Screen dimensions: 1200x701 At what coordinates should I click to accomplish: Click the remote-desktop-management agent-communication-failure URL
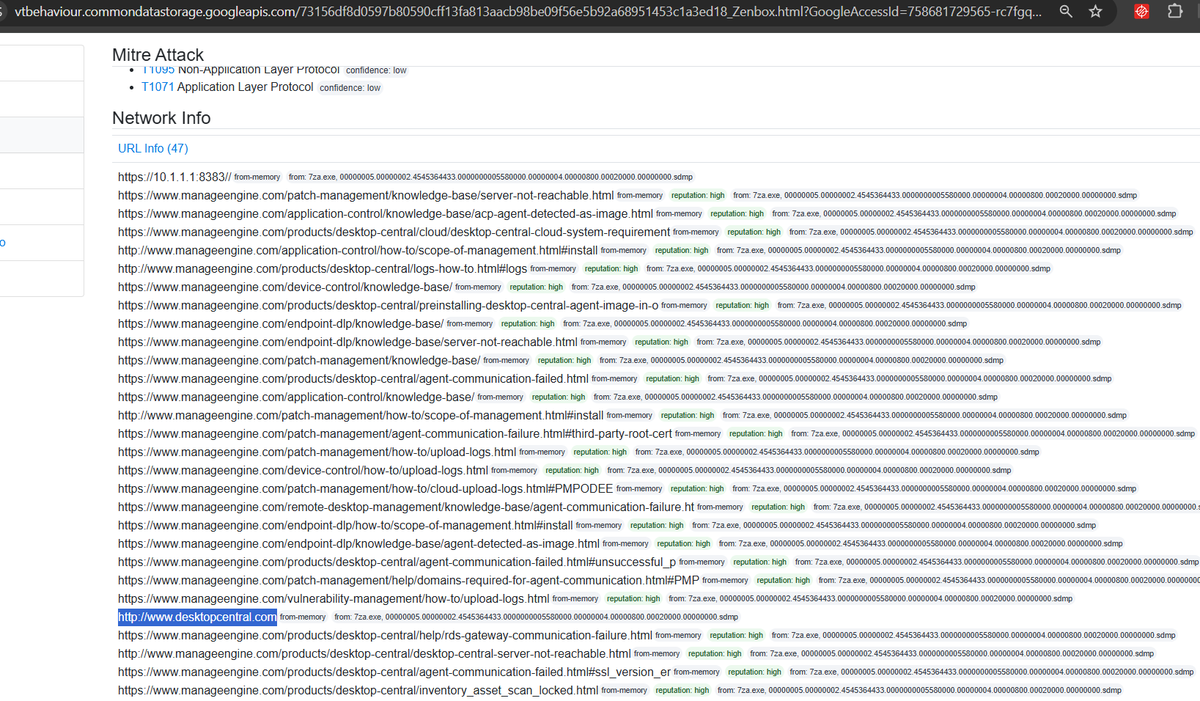tap(406, 507)
